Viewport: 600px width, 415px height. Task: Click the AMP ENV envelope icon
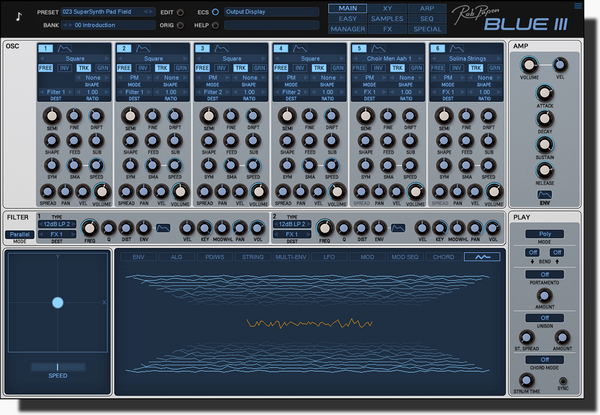(543, 194)
